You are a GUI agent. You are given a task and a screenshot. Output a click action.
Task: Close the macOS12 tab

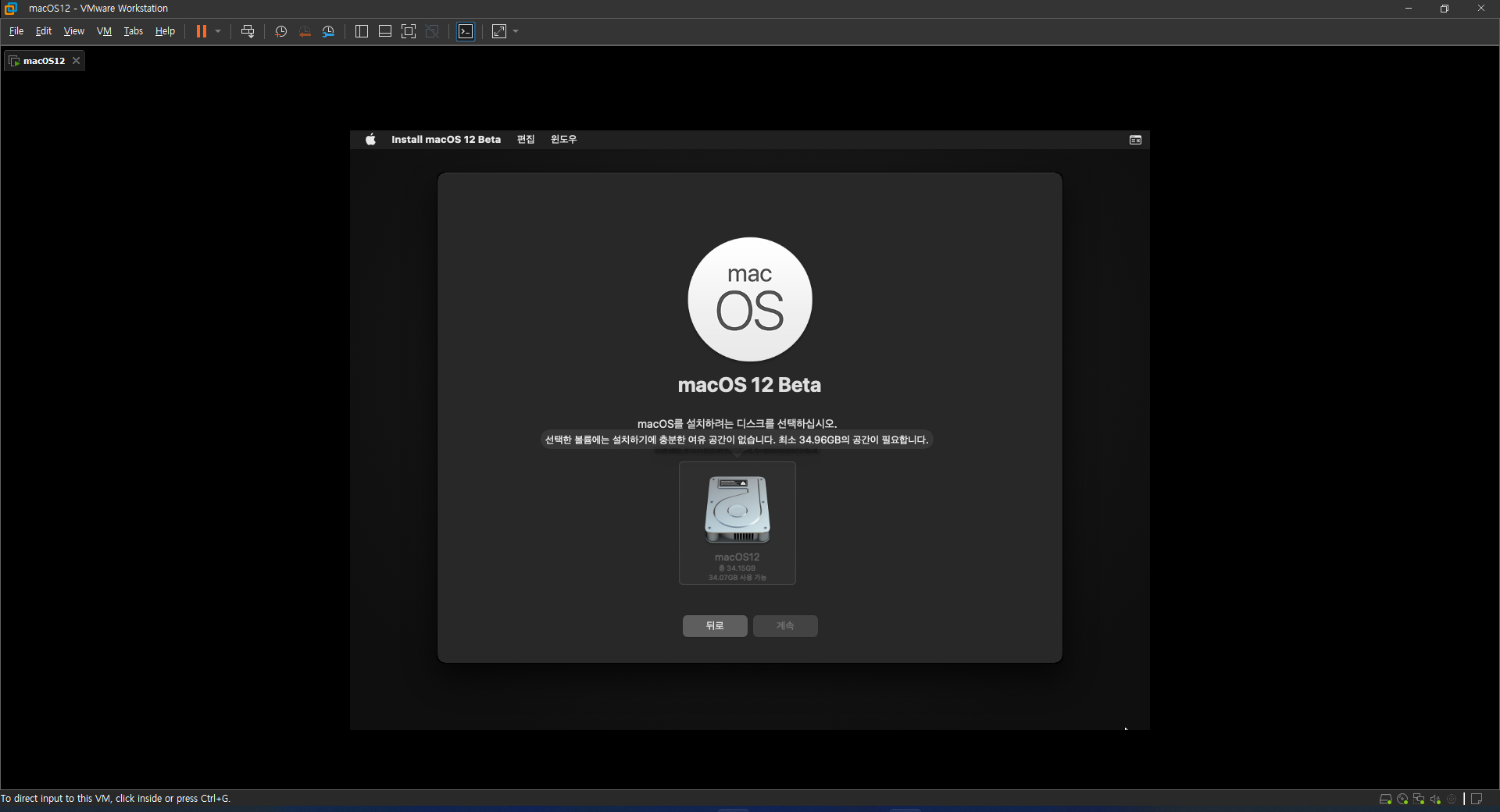(76, 61)
